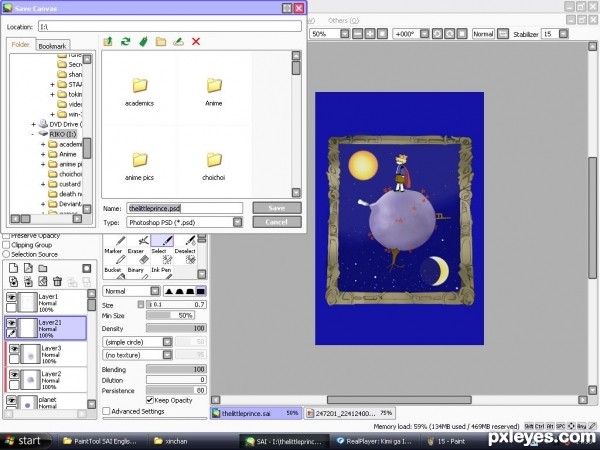
Task: Expand the custard folder tree node
Action: click(x=43, y=184)
